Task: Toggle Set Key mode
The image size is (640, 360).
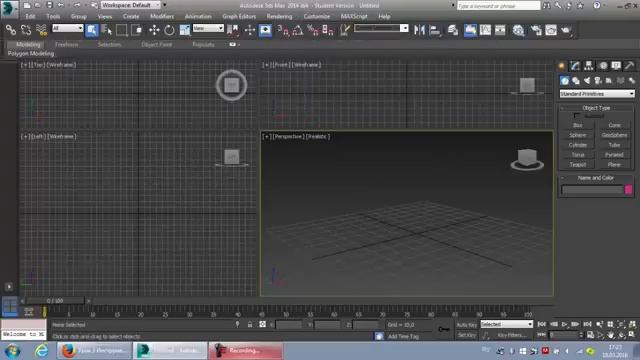Action: [x=467, y=335]
